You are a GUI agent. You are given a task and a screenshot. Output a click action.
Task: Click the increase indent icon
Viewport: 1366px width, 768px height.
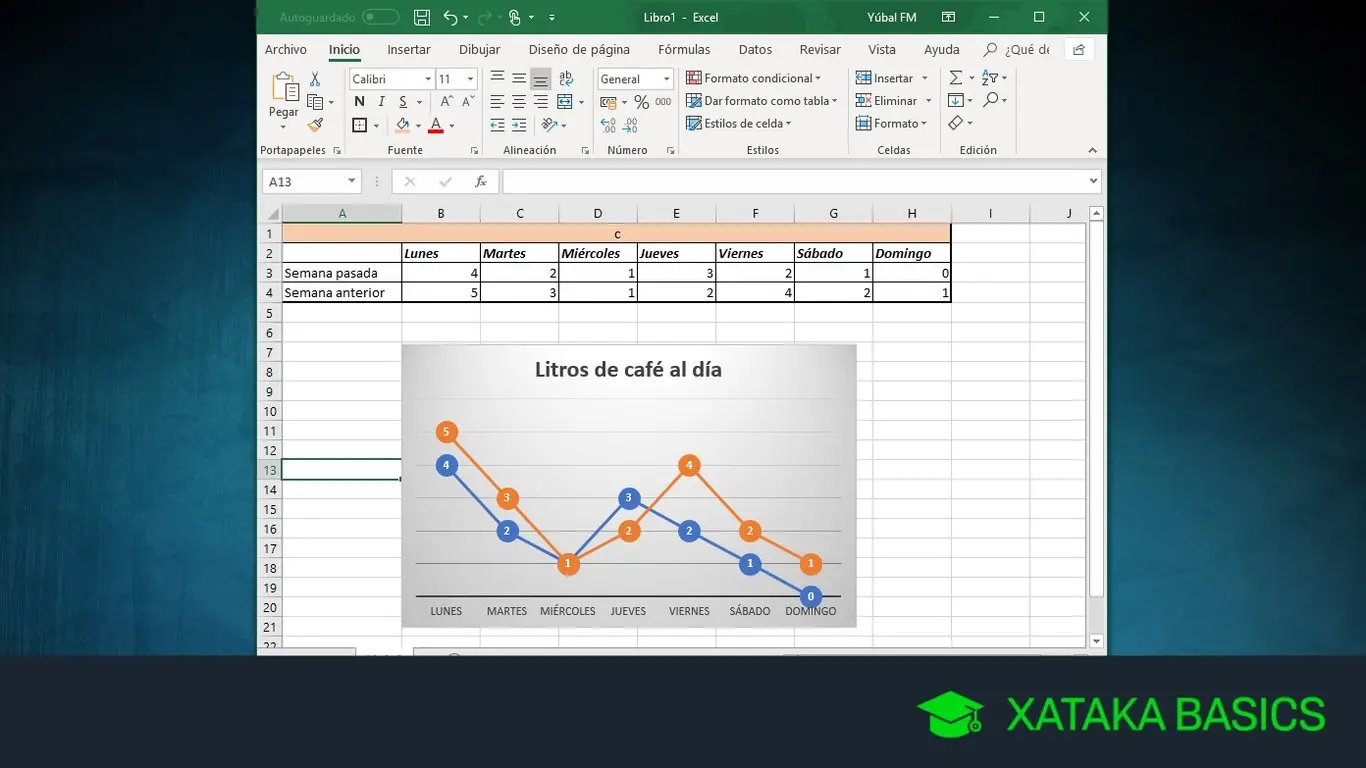point(519,125)
